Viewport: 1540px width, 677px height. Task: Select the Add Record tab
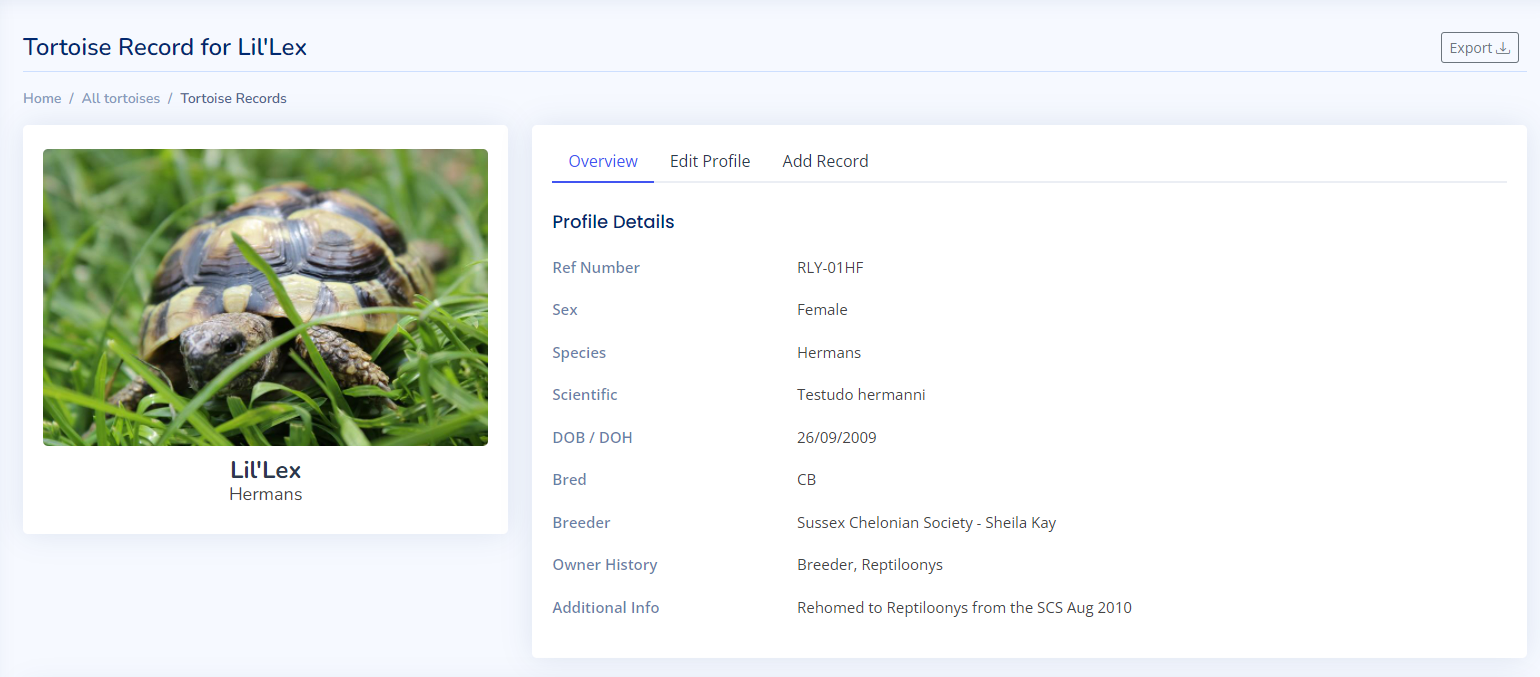tap(825, 161)
